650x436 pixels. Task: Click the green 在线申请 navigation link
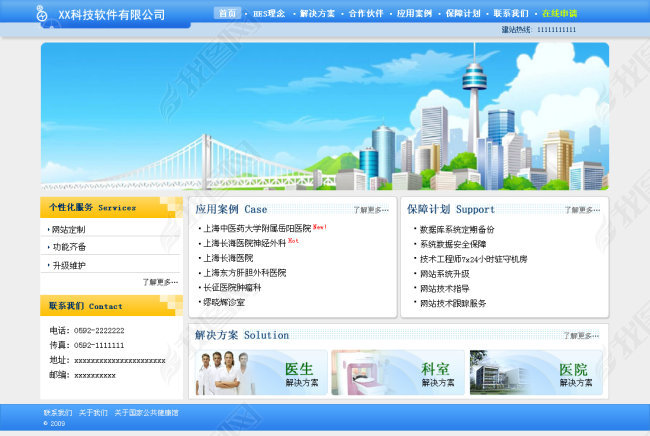pos(559,13)
